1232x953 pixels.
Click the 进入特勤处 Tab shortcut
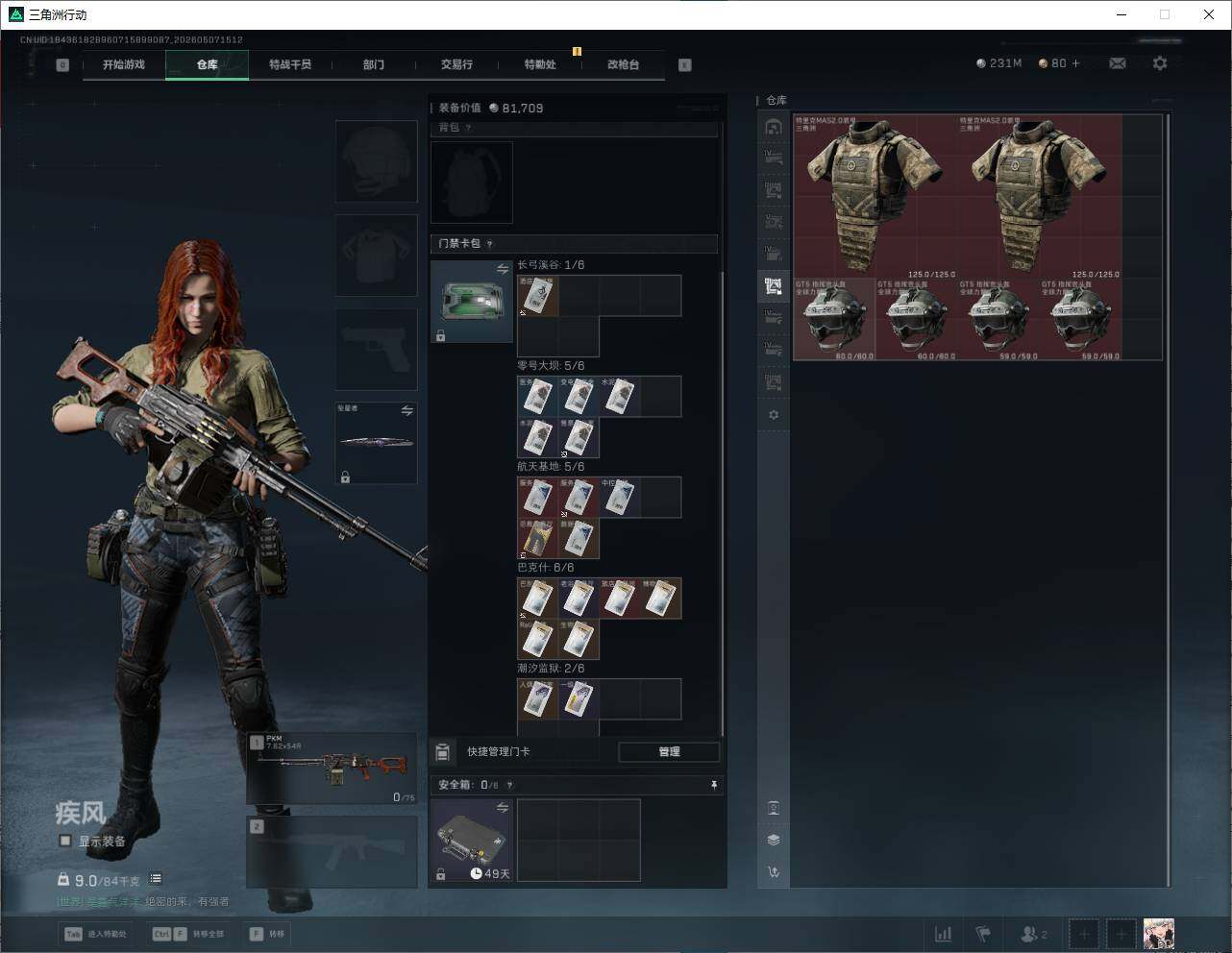point(95,934)
